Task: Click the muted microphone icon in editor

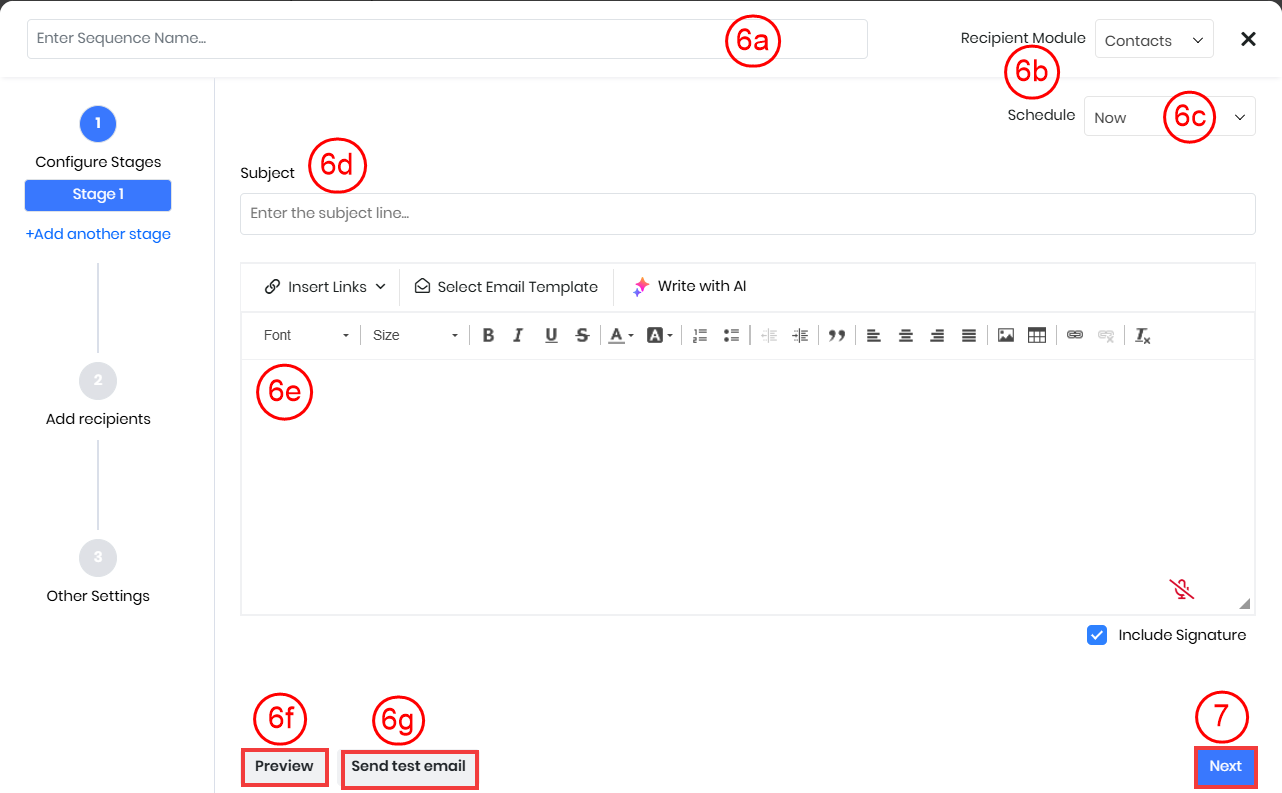Action: [x=1182, y=589]
